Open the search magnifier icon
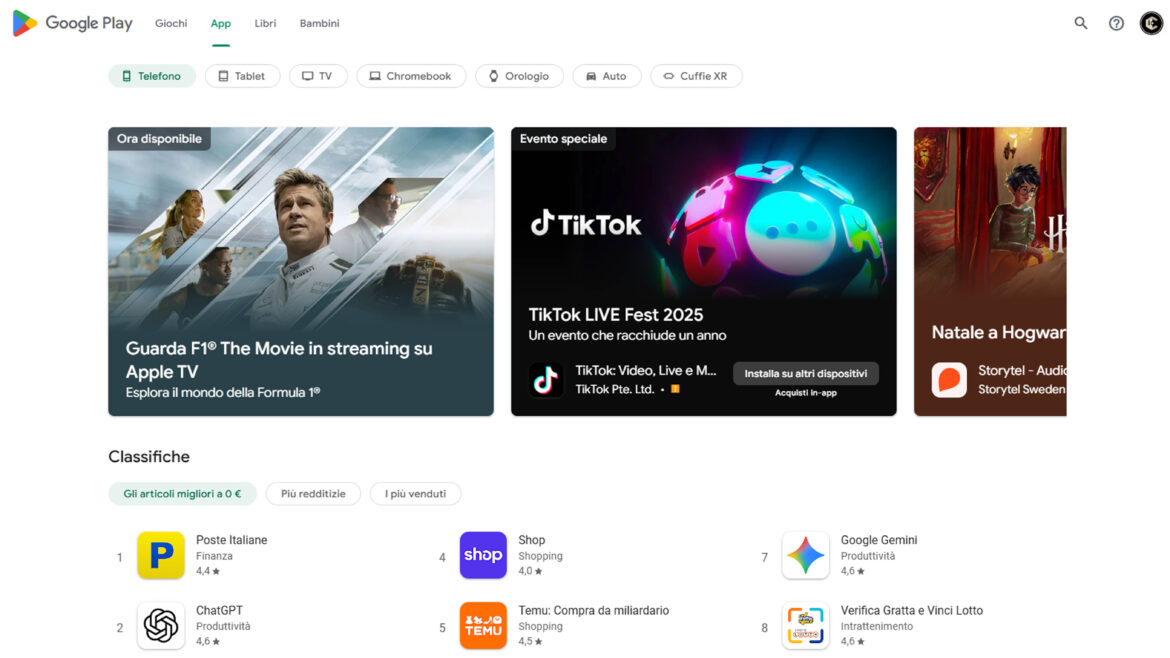The image size is (1170, 658). pyautogui.click(x=1080, y=23)
